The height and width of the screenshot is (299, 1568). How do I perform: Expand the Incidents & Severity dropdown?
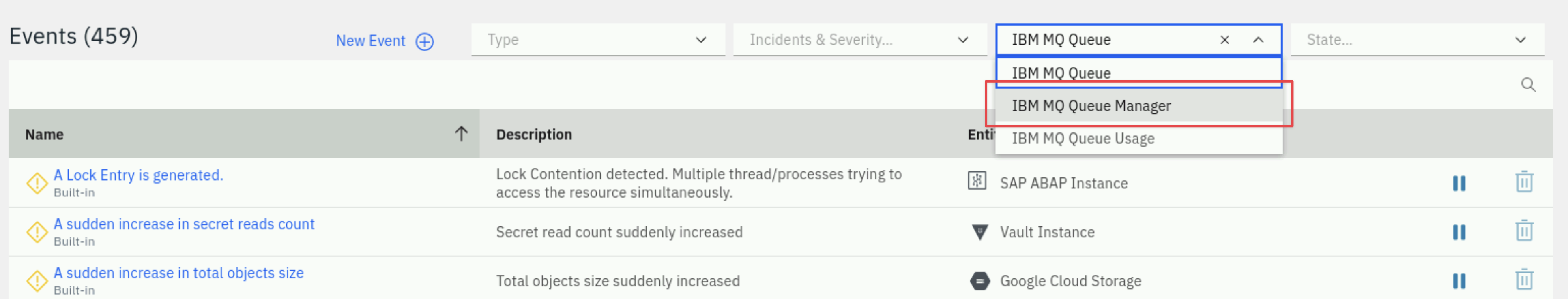[859, 40]
